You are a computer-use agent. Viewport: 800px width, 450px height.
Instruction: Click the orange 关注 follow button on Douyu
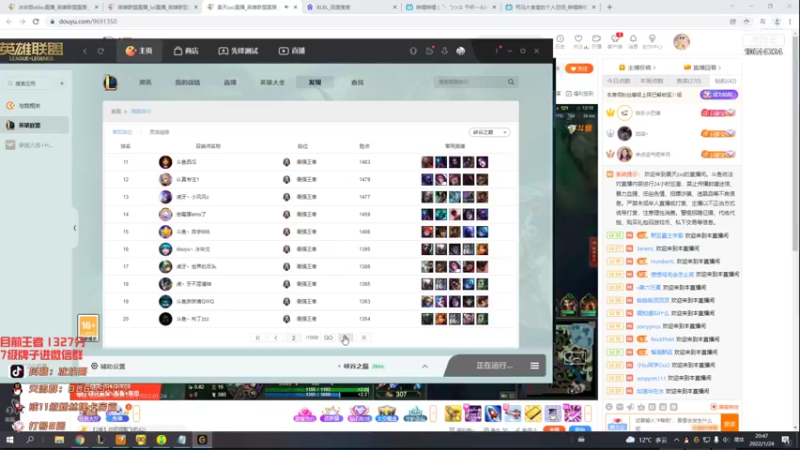579,68
